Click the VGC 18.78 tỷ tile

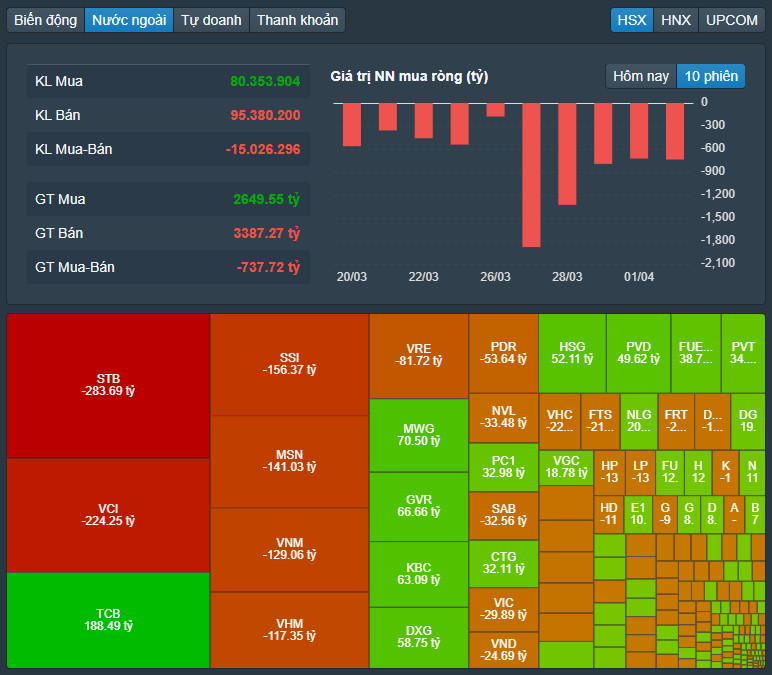566,468
